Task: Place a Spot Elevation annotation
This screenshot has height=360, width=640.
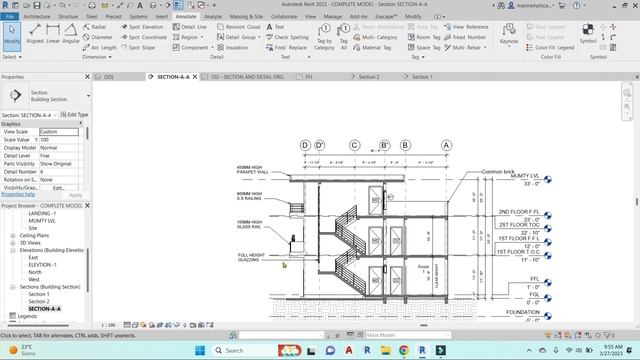Action: [142, 27]
